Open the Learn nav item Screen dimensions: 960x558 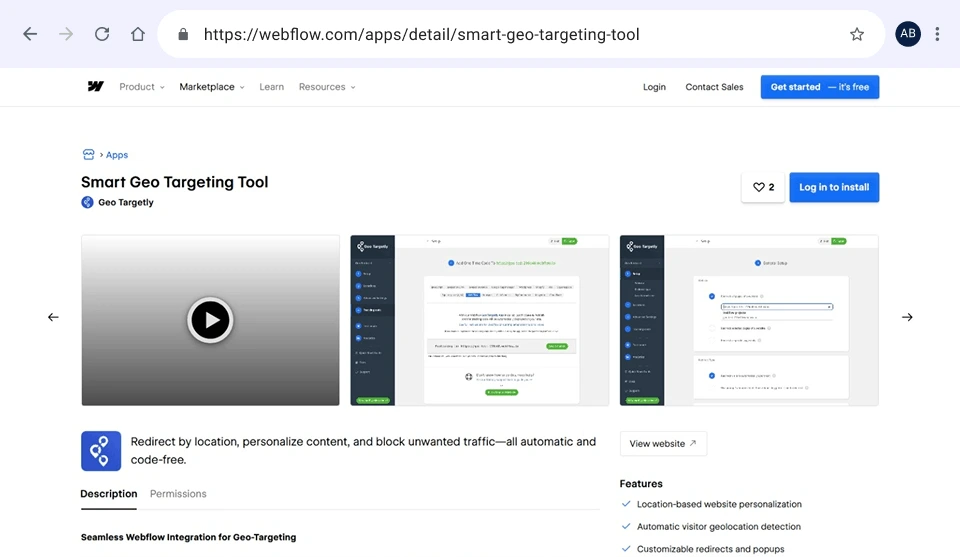coord(271,87)
